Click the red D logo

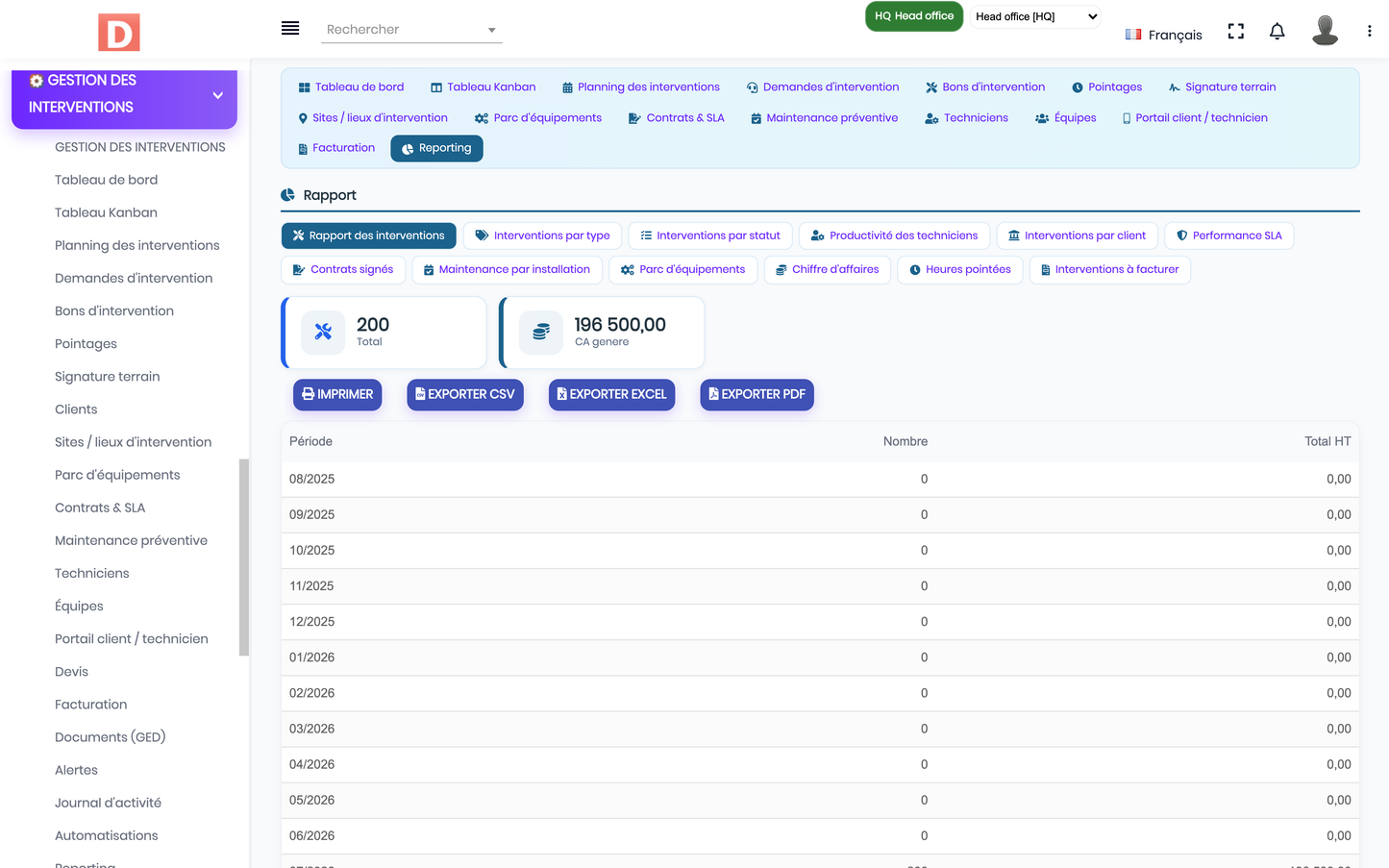(x=119, y=33)
